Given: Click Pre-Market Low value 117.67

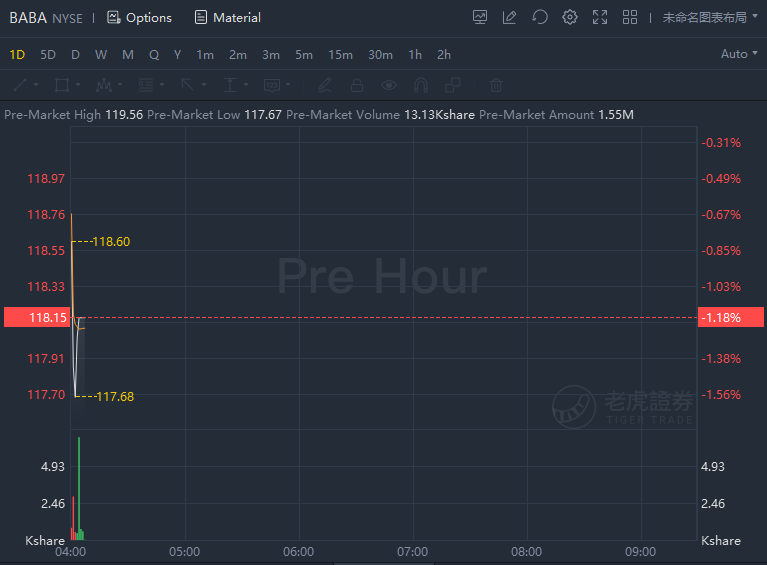Looking at the screenshot, I should coord(263,115).
